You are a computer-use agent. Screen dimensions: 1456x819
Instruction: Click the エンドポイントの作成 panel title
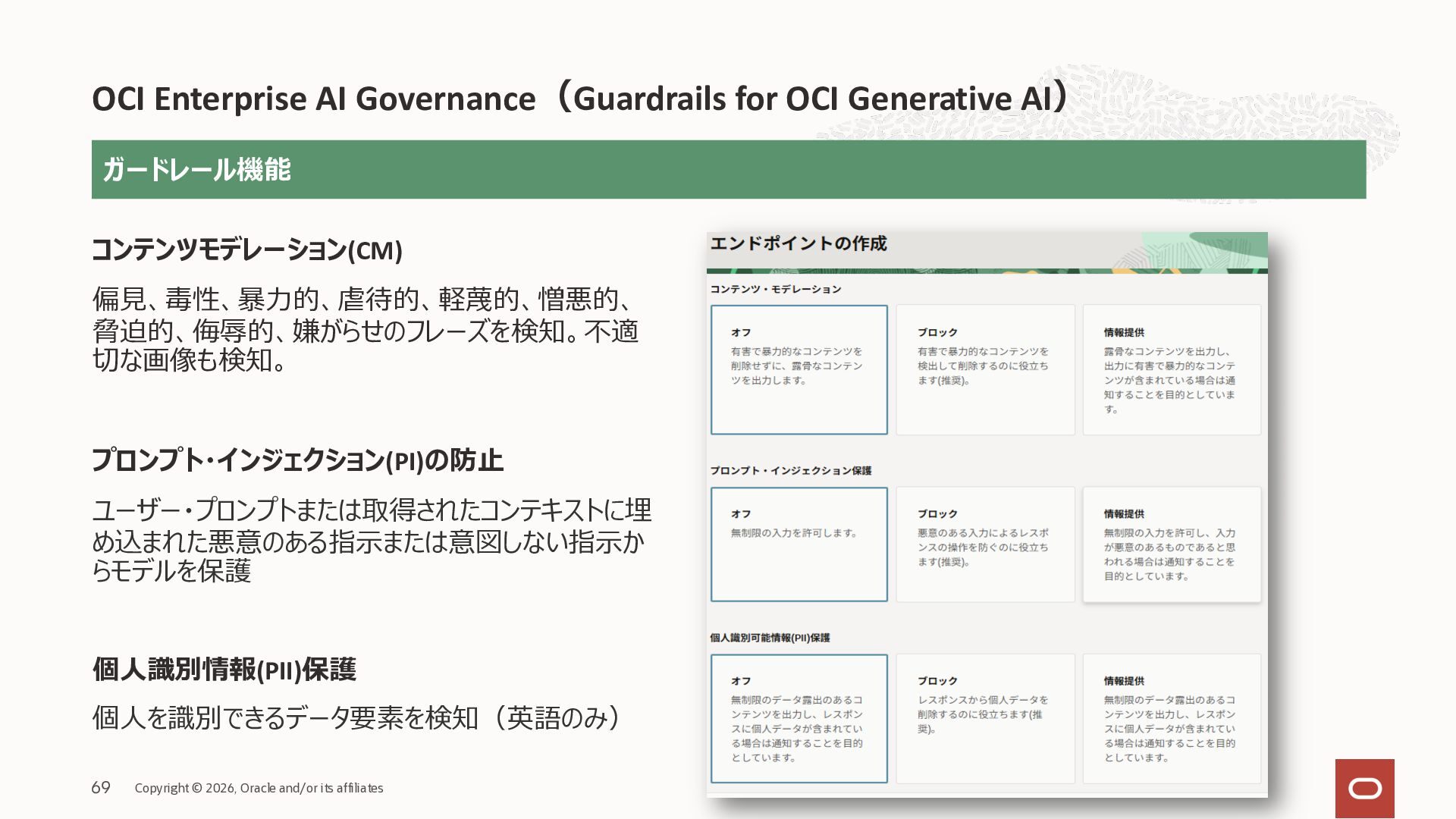click(x=799, y=243)
